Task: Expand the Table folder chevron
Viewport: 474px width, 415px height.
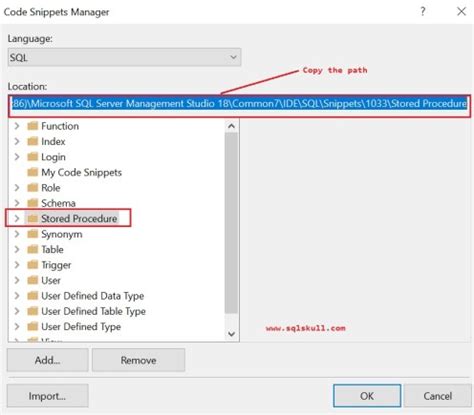Action: coord(17,249)
